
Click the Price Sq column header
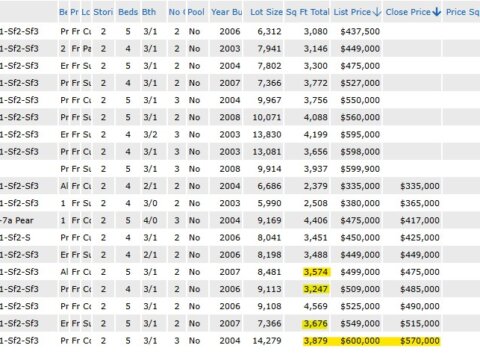463,12
